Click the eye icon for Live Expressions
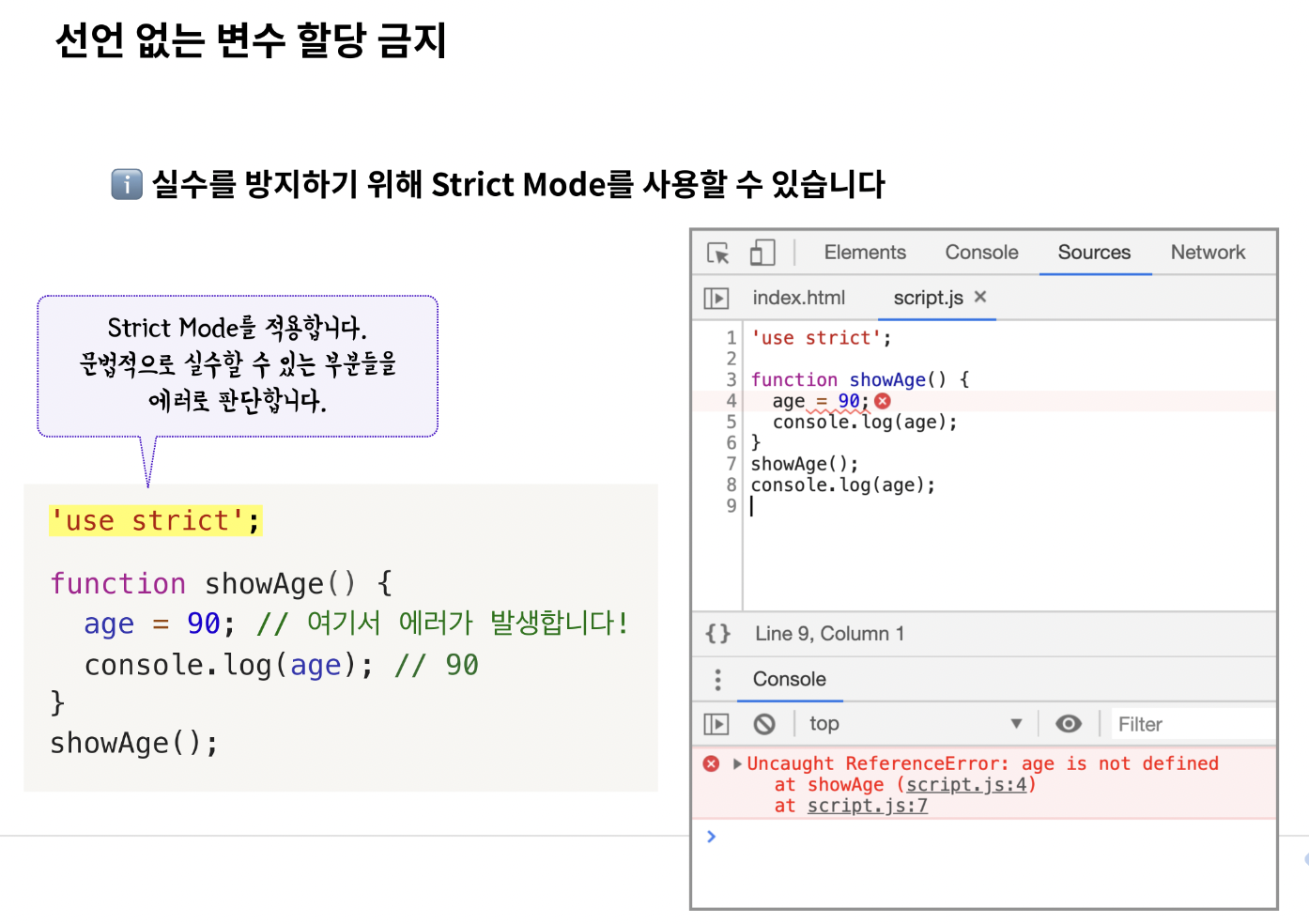Viewport: 1309px width, 924px height. click(x=1070, y=723)
